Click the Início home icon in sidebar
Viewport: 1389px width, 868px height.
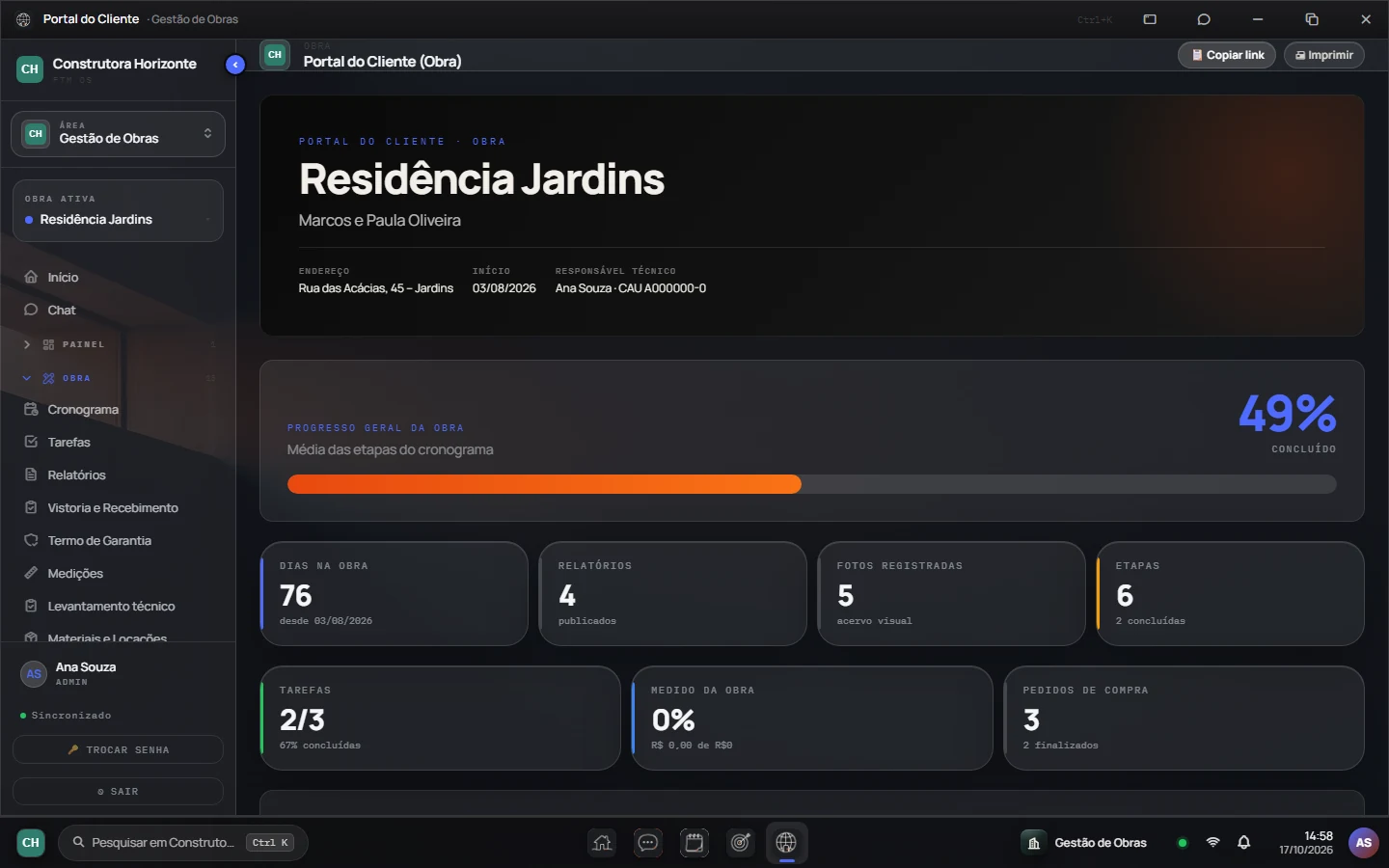click(x=31, y=277)
